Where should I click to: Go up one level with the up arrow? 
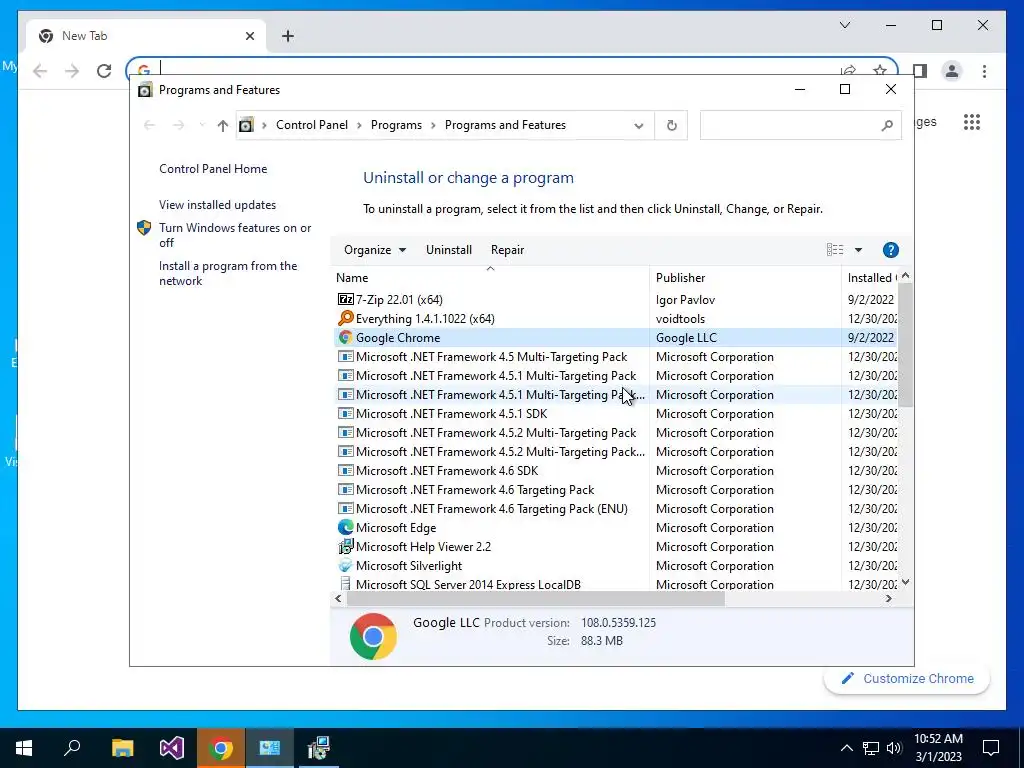223,125
